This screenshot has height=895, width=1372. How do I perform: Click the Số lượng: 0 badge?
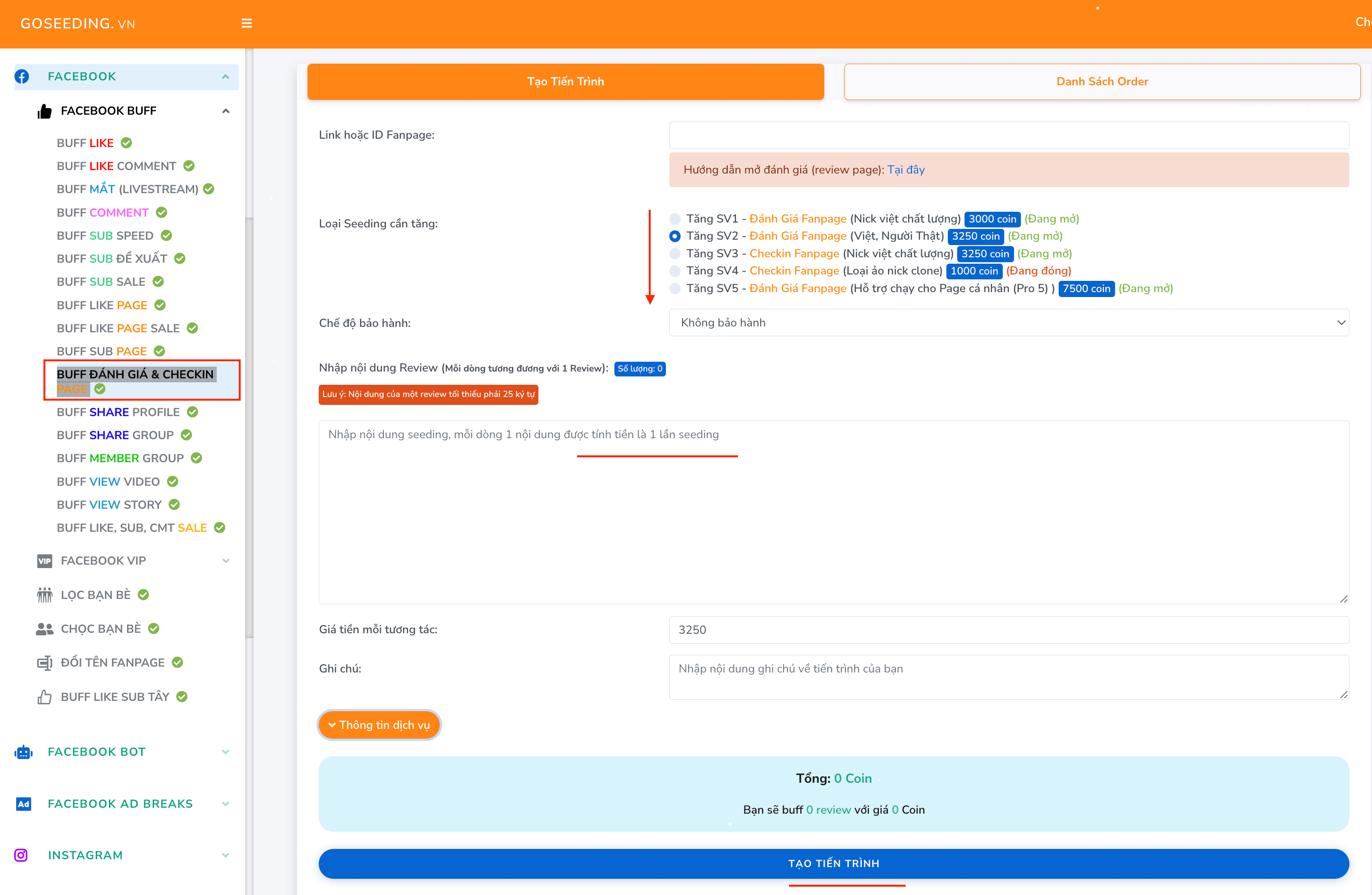(640, 369)
